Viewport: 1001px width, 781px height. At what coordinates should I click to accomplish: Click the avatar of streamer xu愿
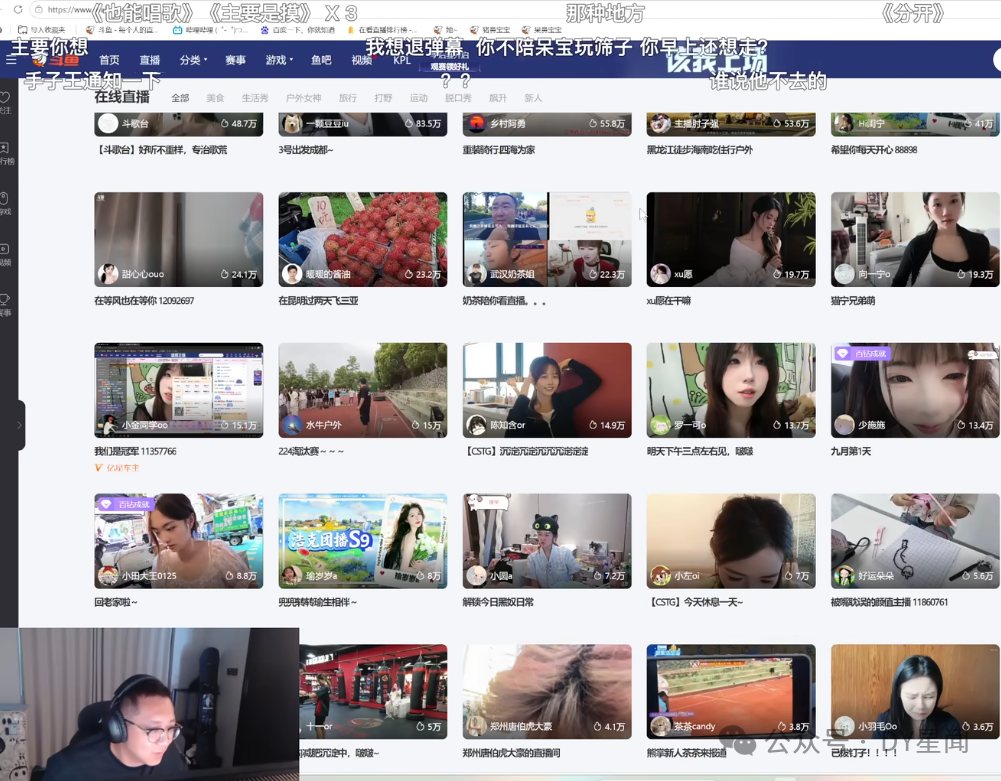660,274
